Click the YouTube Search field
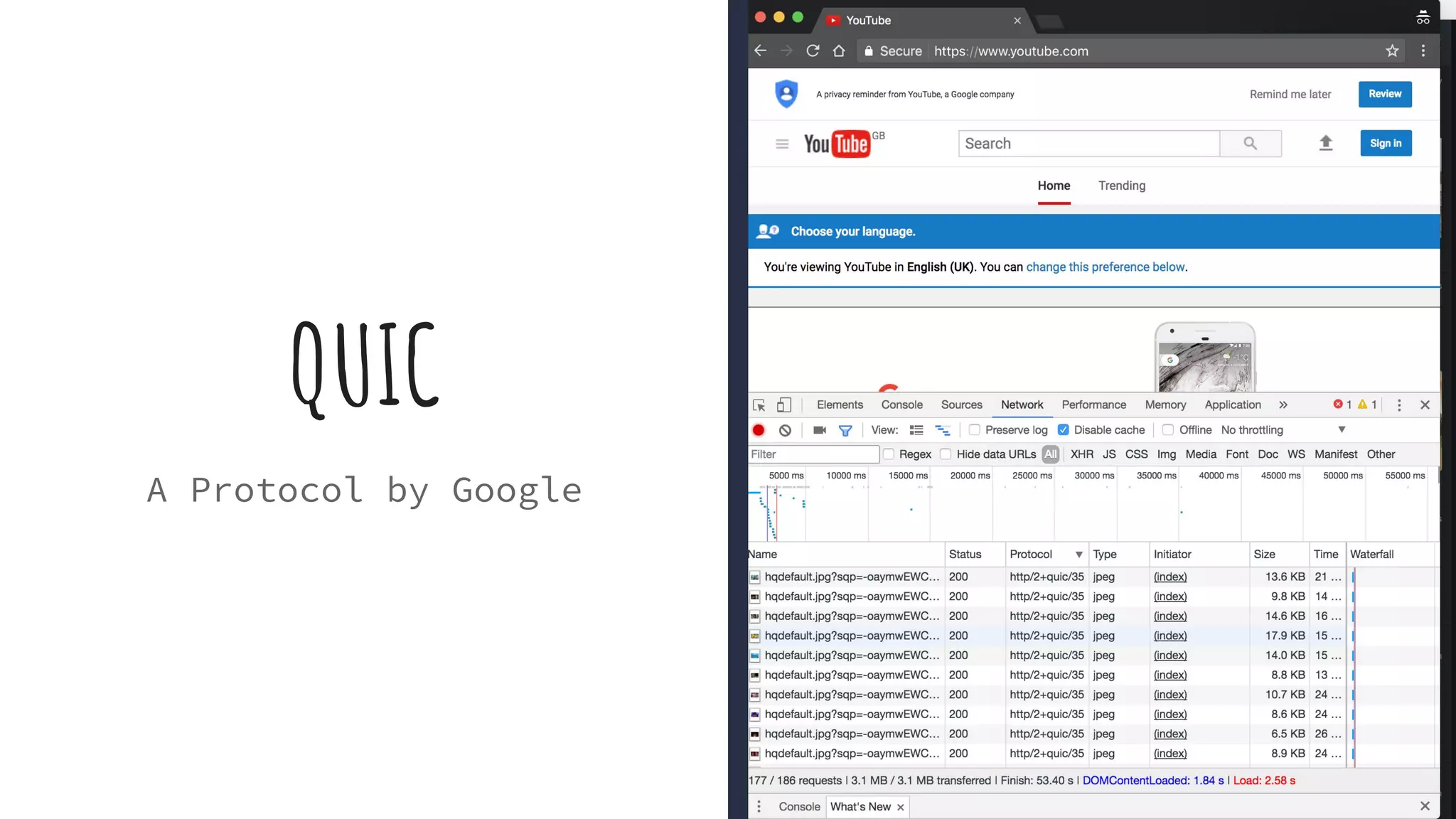This screenshot has width=1456, height=819. (1089, 144)
